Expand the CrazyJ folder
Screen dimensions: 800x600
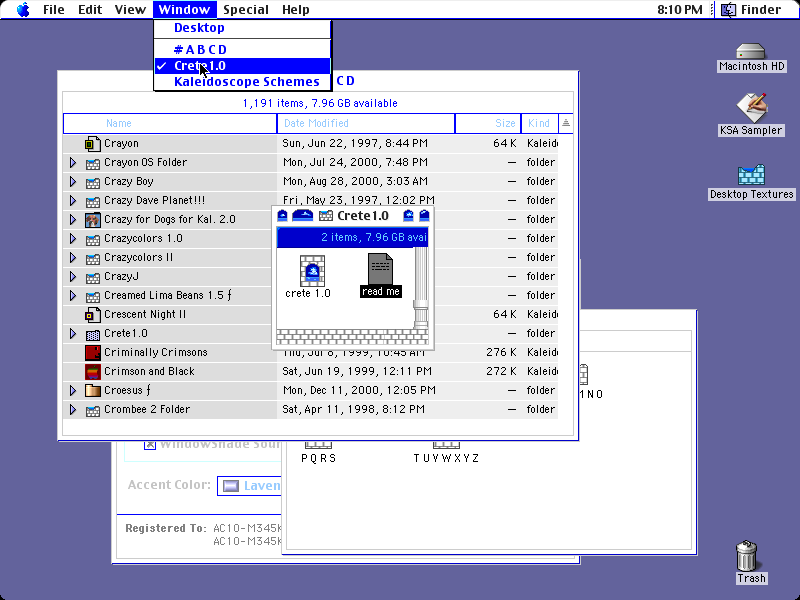click(72, 276)
